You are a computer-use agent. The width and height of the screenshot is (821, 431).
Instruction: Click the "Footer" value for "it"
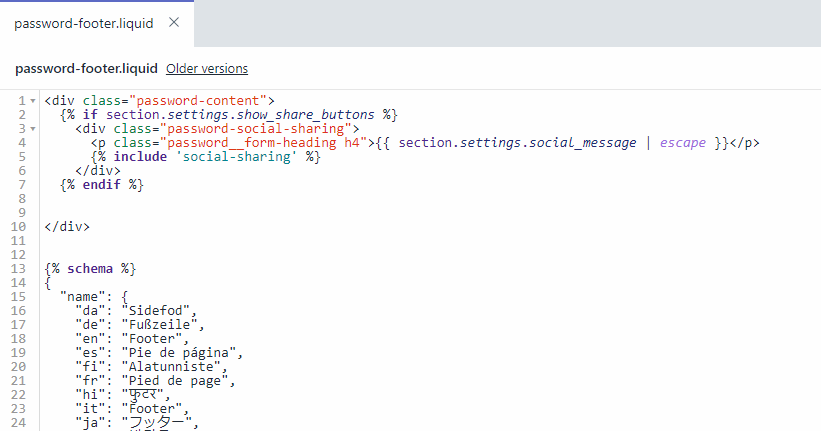click(152, 408)
